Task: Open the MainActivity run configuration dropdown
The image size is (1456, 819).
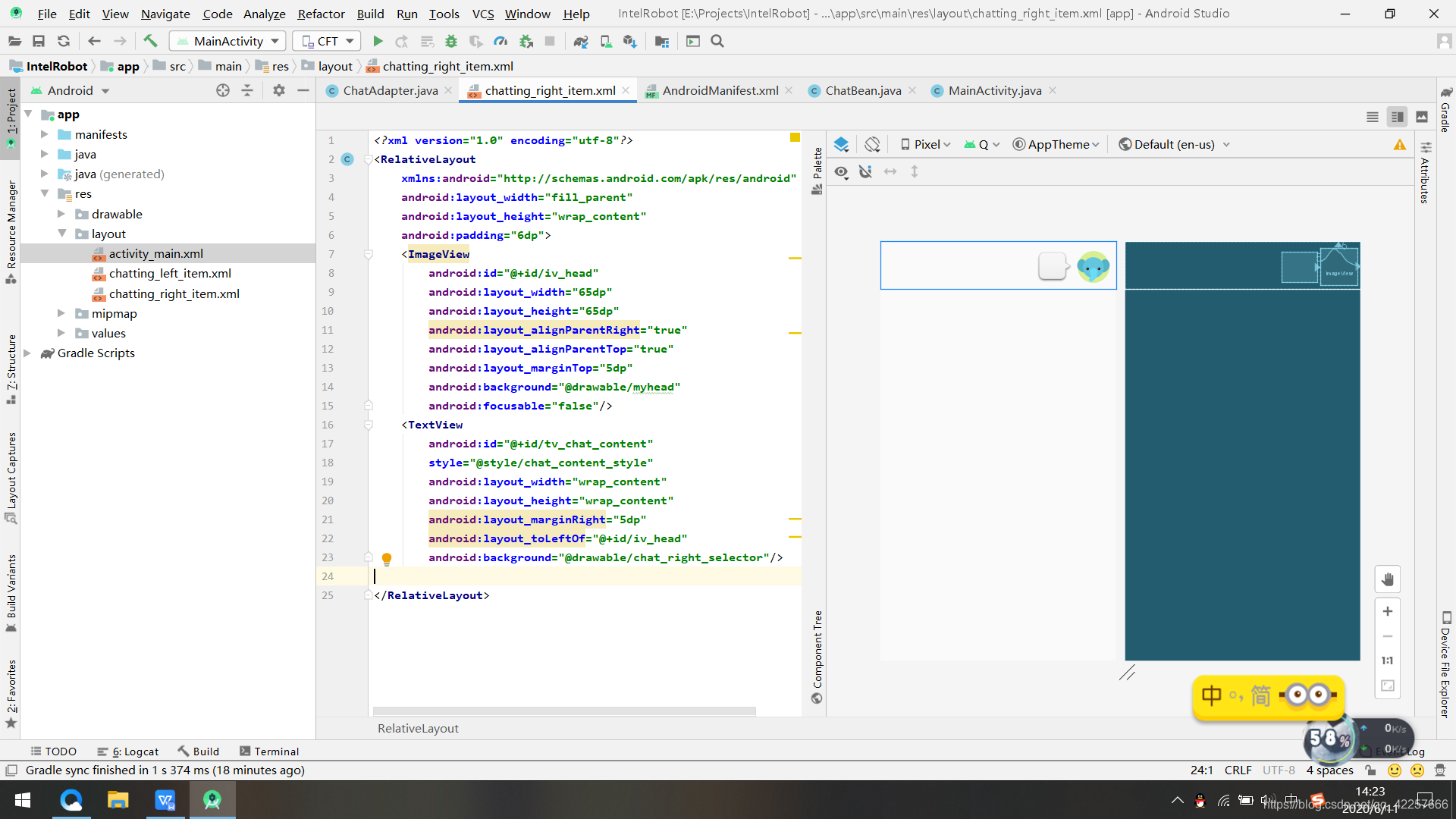Action: tap(227, 41)
